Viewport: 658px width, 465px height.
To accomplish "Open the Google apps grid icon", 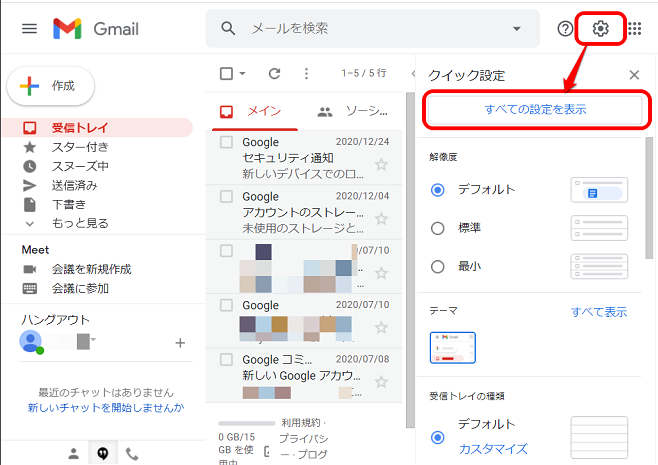I will [x=634, y=29].
